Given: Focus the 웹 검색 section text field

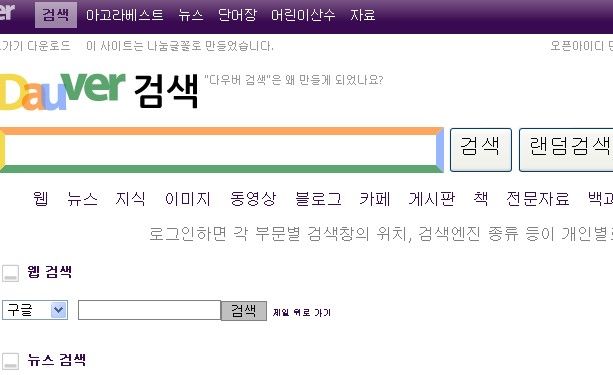Looking at the screenshot, I should coord(149,310).
